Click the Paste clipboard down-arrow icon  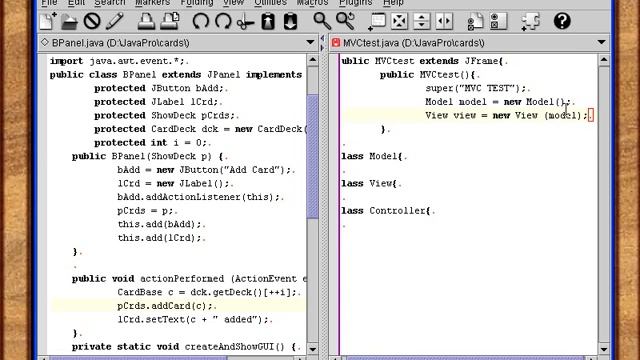(290, 21)
